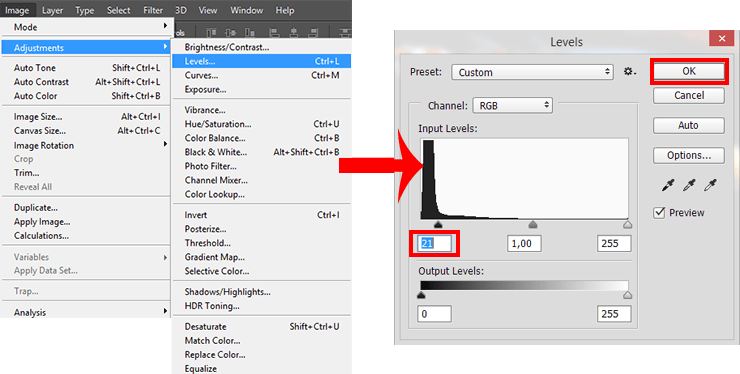The height and width of the screenshot is (374, 740).
Task: Open the Image menu in menu bar
Action: click(17, 10)
